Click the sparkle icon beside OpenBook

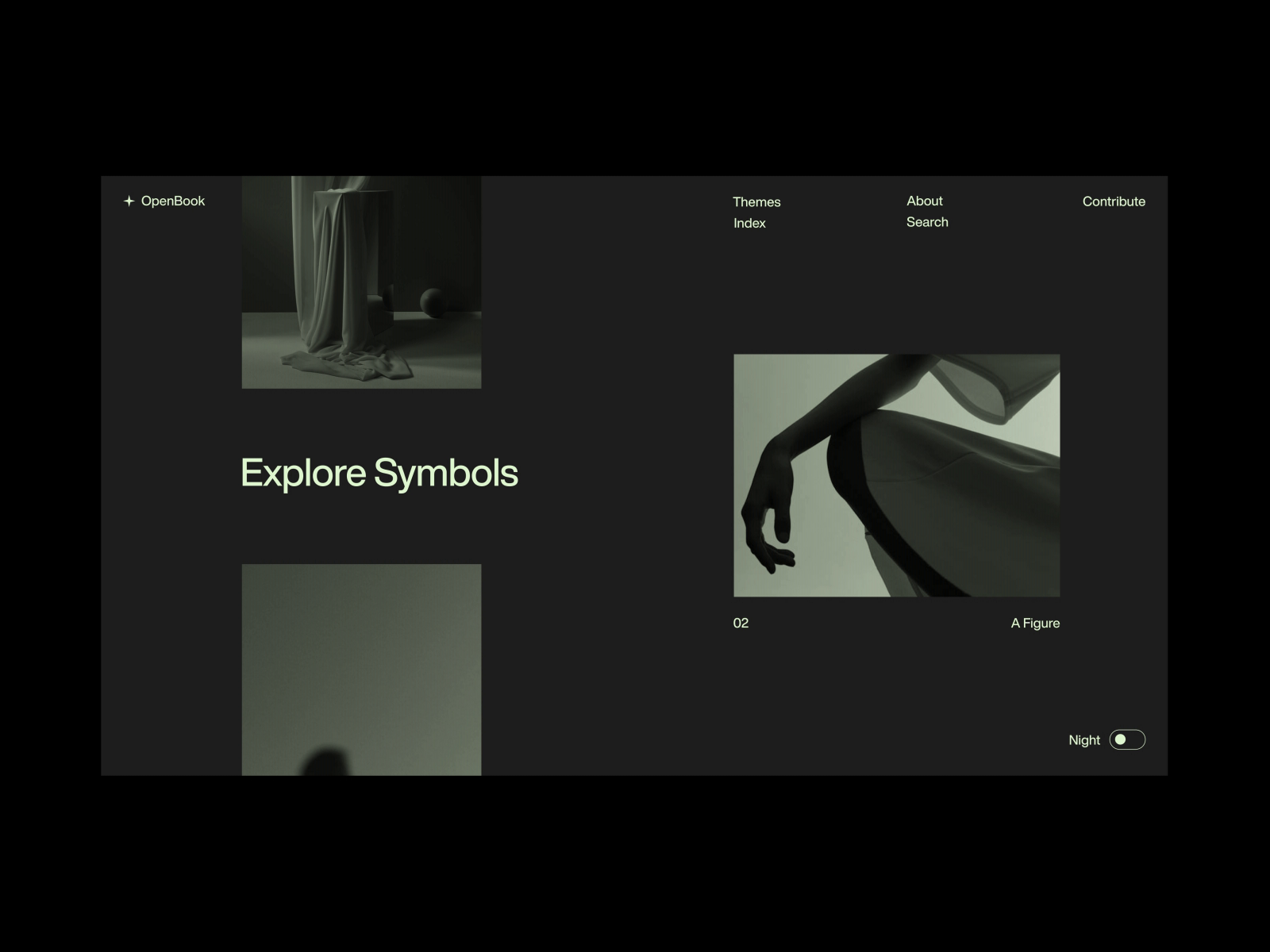(129, 201)
